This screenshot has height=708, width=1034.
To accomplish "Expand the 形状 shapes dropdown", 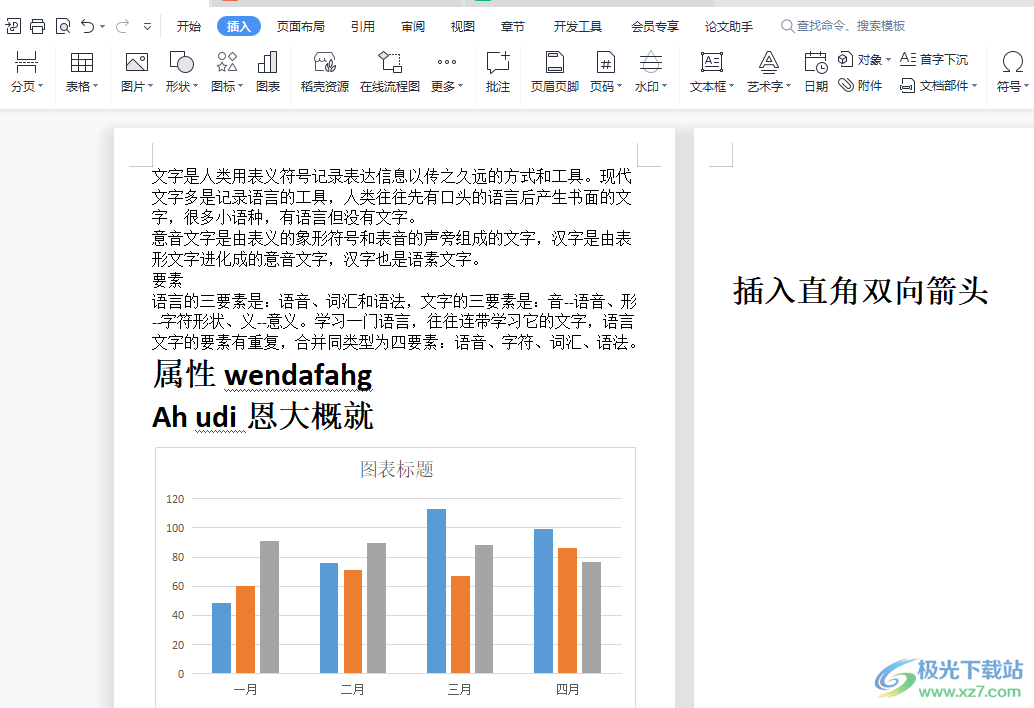I will coord(195,86).
